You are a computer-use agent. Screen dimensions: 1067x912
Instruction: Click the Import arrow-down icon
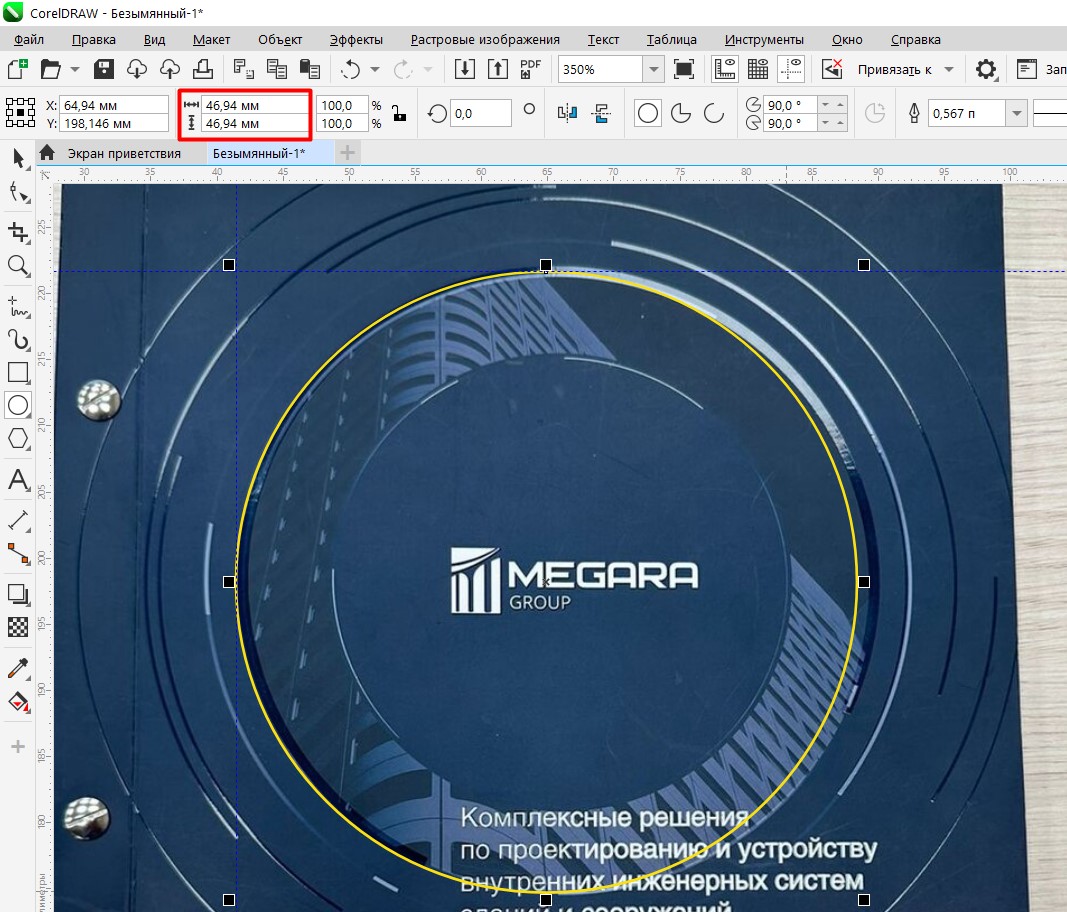pyautogui.click(x=465, y=69)
